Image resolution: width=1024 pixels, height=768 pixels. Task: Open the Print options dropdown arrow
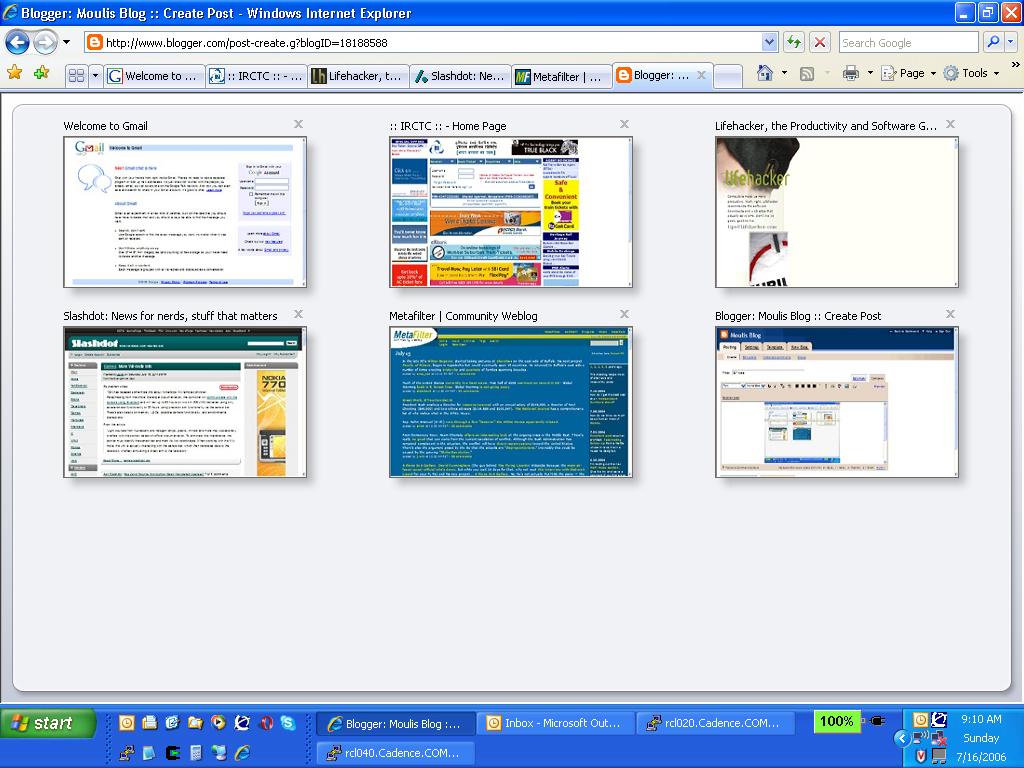pyautogui.click(x=870, y=73)
